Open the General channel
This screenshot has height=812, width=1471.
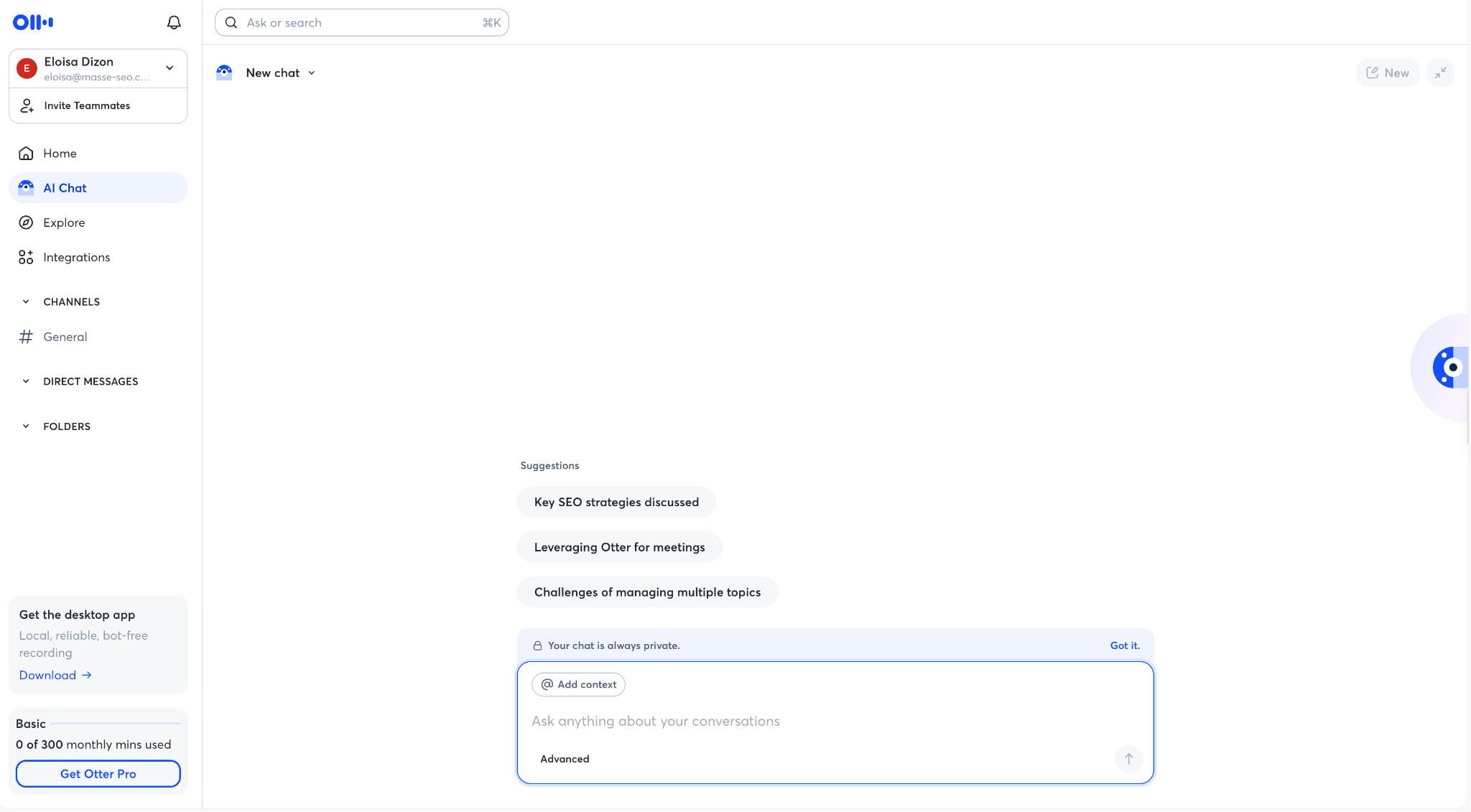pos(98,337)
